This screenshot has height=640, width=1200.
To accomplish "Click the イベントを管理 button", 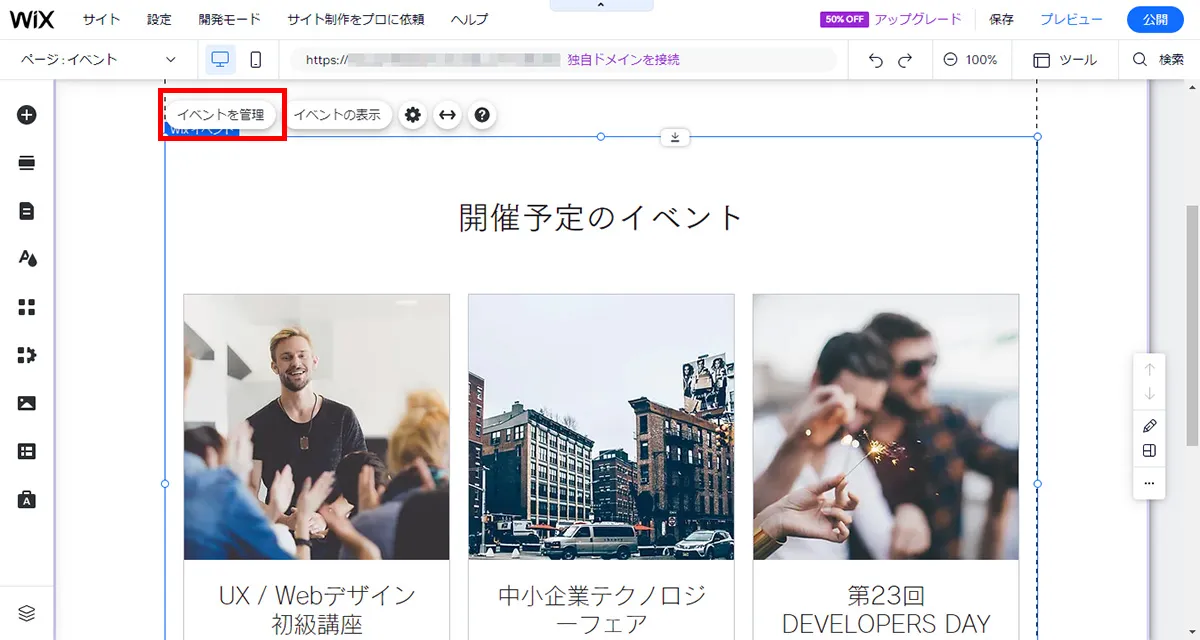I will click(x=221, y=114).
